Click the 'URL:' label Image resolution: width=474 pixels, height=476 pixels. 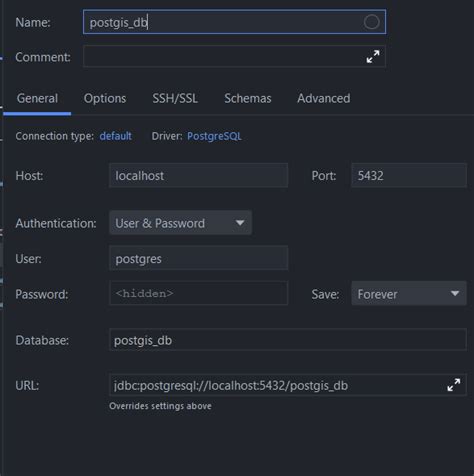27,385
